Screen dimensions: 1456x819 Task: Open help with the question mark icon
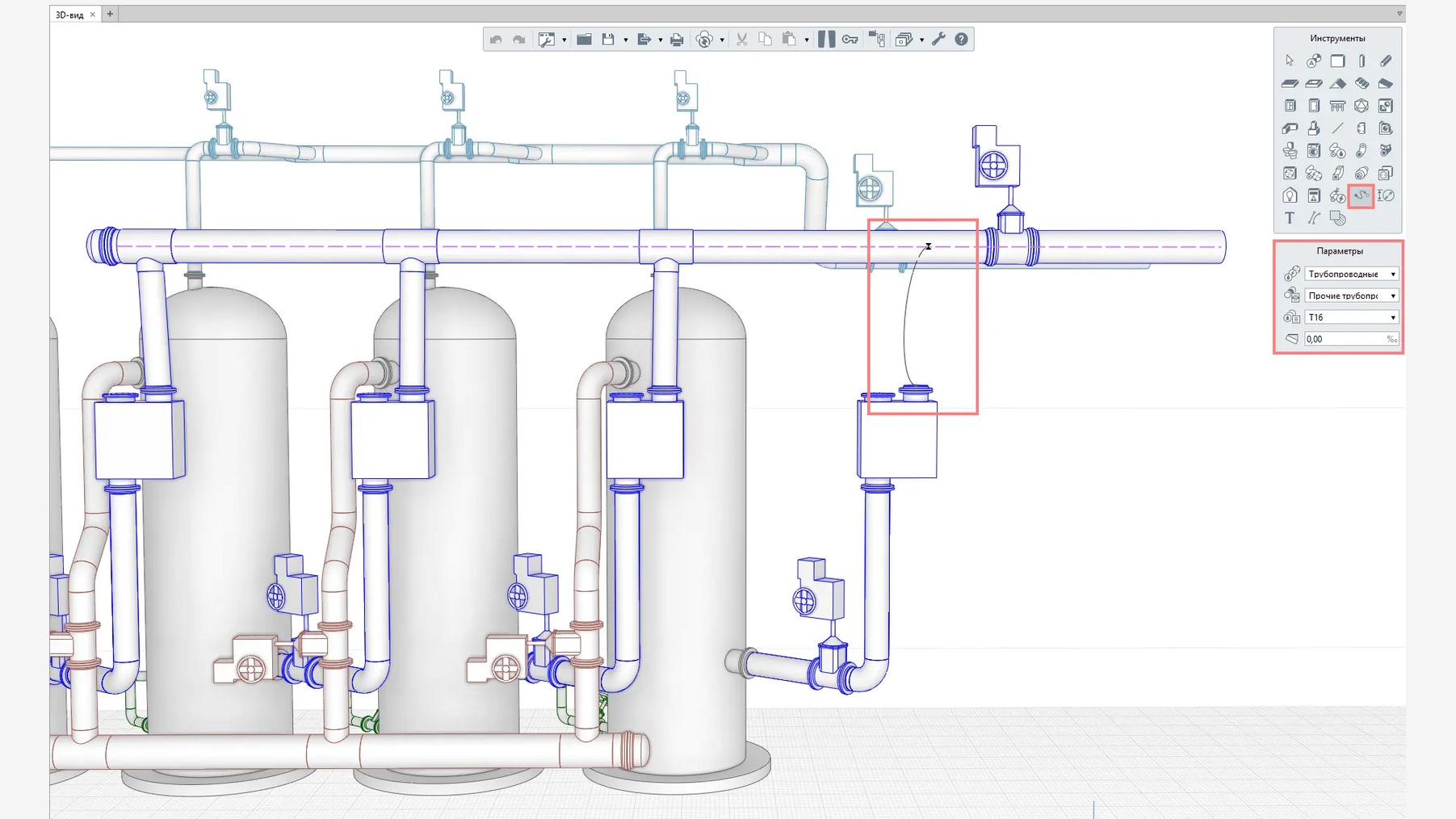tap(961, 39)
